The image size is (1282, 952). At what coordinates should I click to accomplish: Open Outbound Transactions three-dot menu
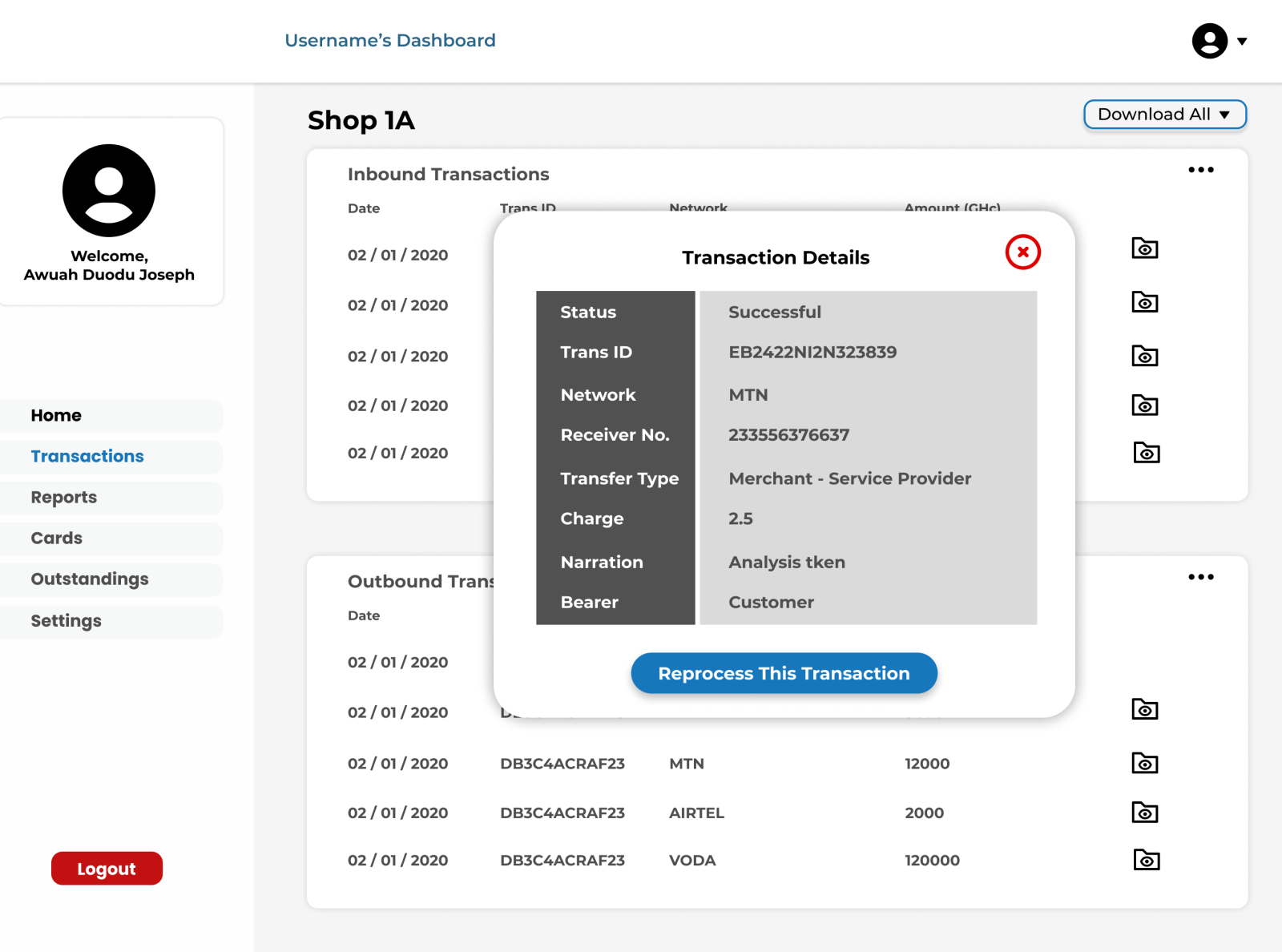(1201, 576)
